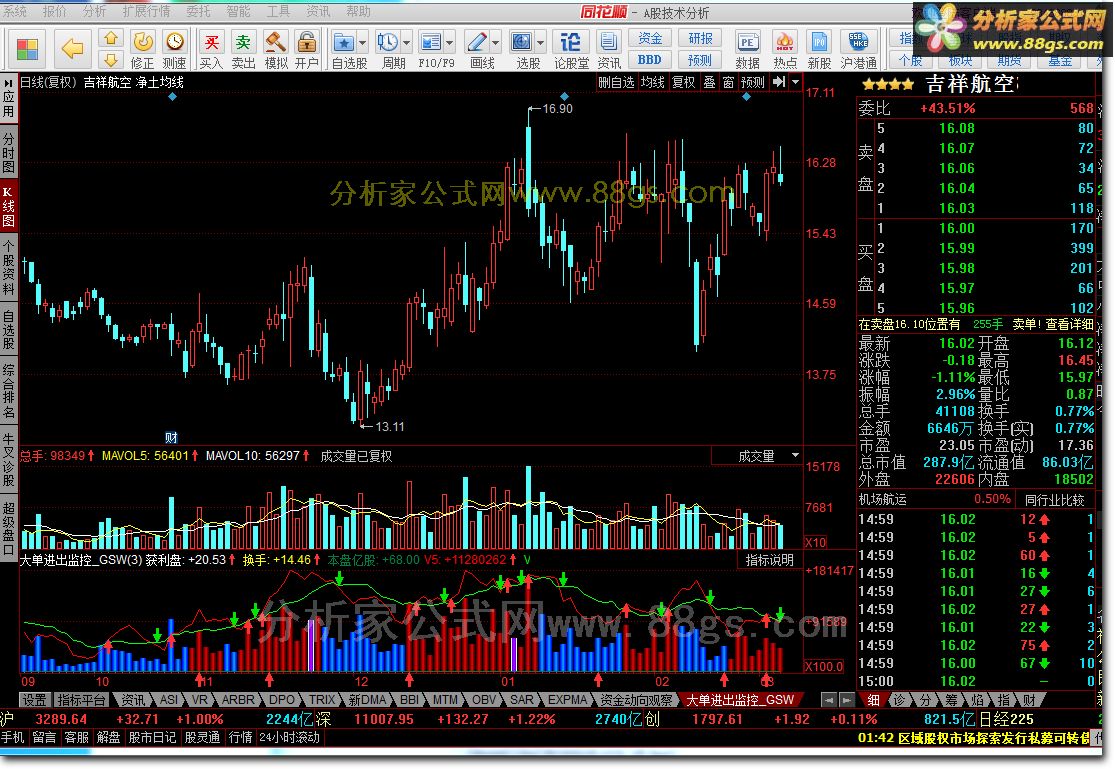Go back with the yellow left arrow
This screenshot has height=769, width=1115.
point(72,49)
